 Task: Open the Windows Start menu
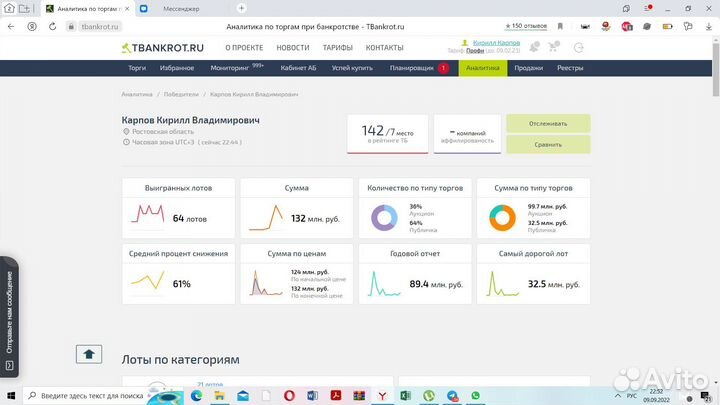(10, 396)
